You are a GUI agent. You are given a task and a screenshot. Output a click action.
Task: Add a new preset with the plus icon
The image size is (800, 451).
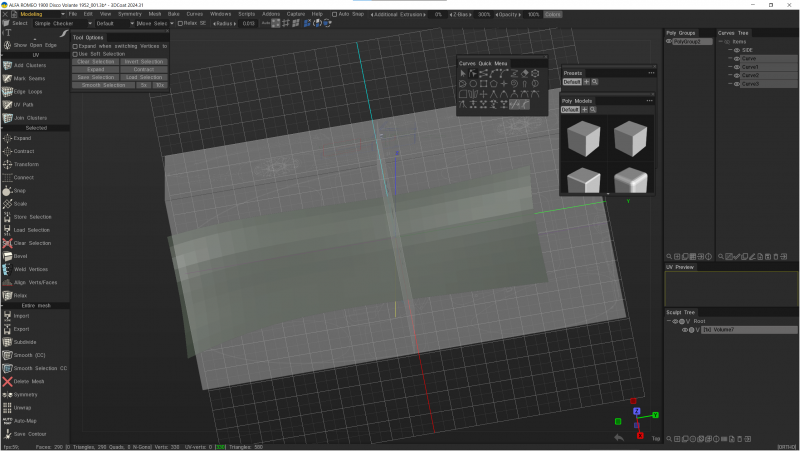(x=586, y=82)
